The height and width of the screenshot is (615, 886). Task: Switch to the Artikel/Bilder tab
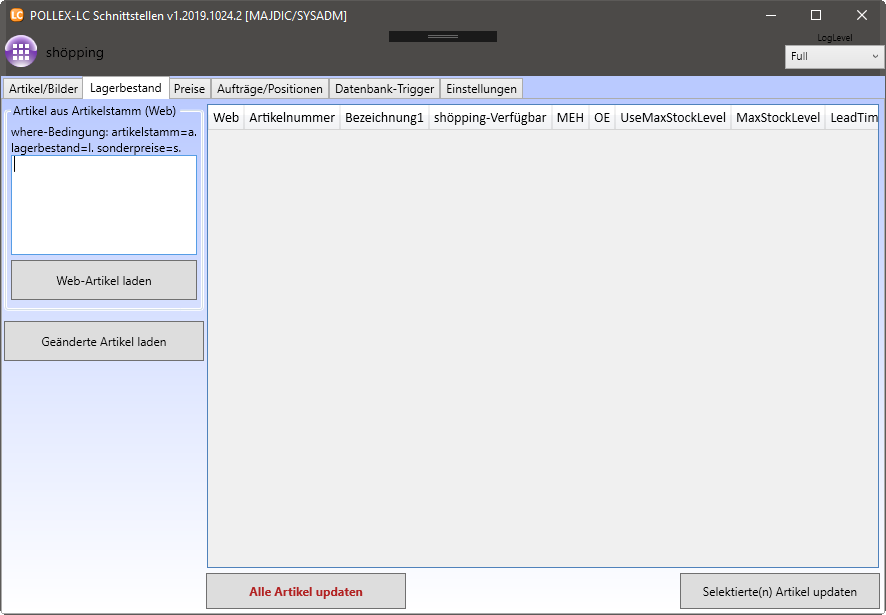pos(43,89)
